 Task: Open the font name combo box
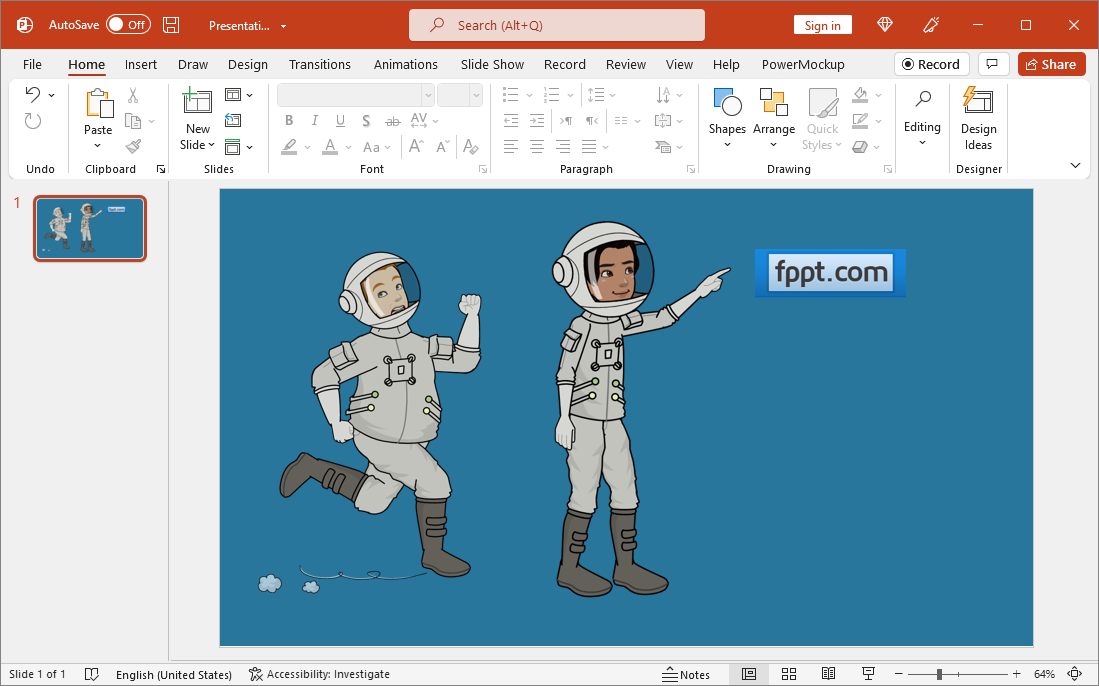(x=356, y=95)
